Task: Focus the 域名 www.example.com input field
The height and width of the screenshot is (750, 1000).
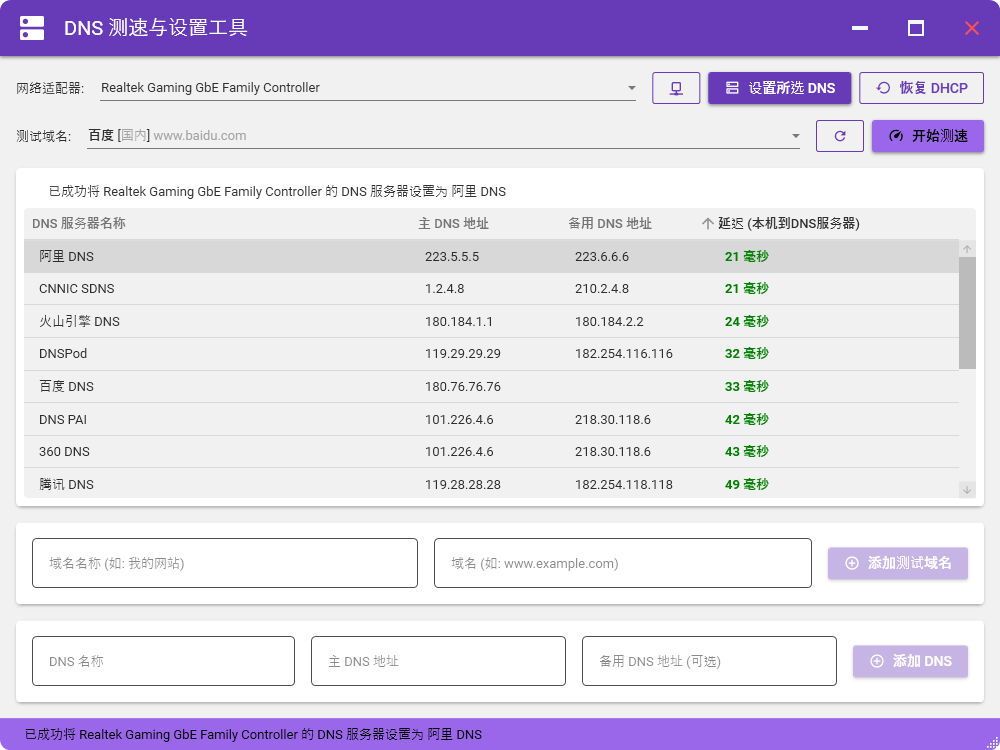Action: click(x=623, y=563)
